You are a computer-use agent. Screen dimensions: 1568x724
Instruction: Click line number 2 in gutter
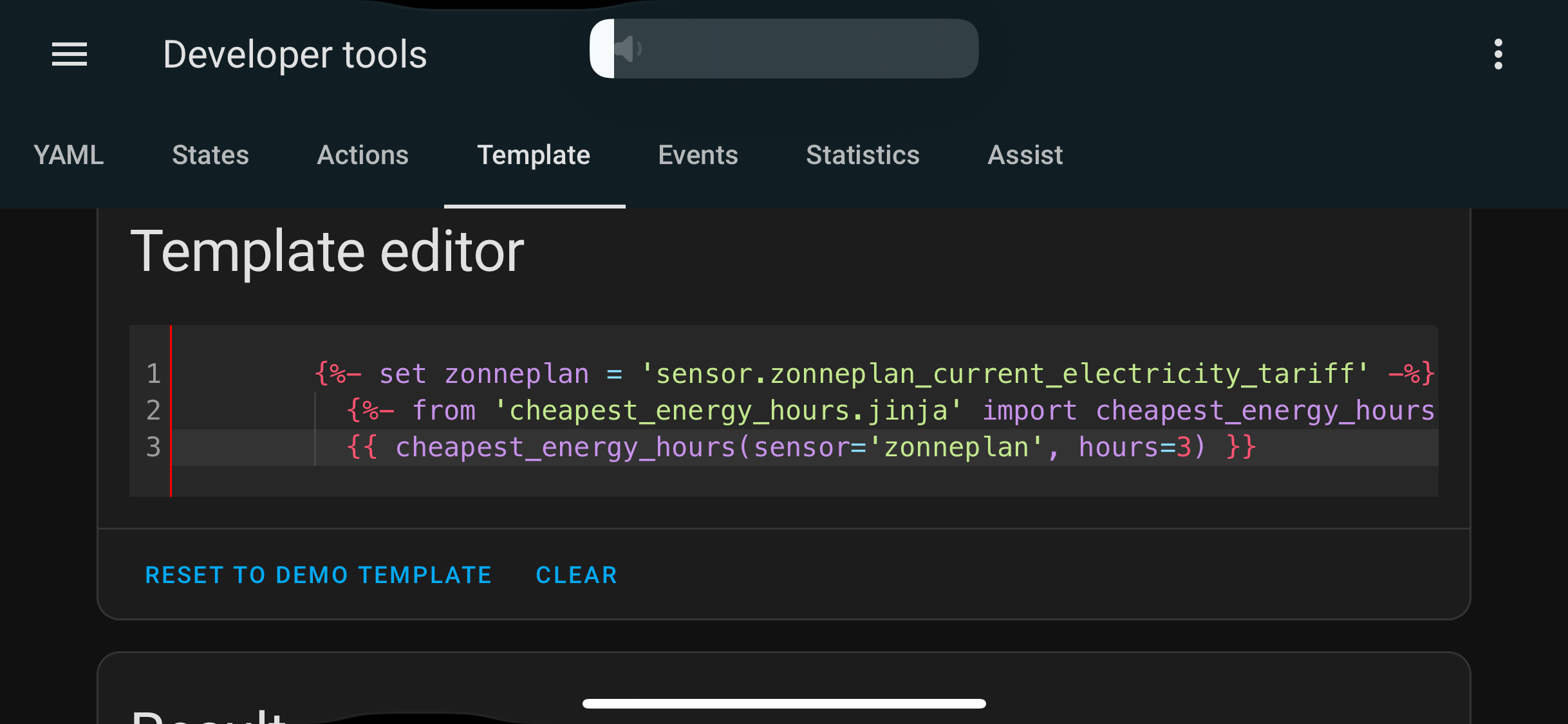point(153,411)
